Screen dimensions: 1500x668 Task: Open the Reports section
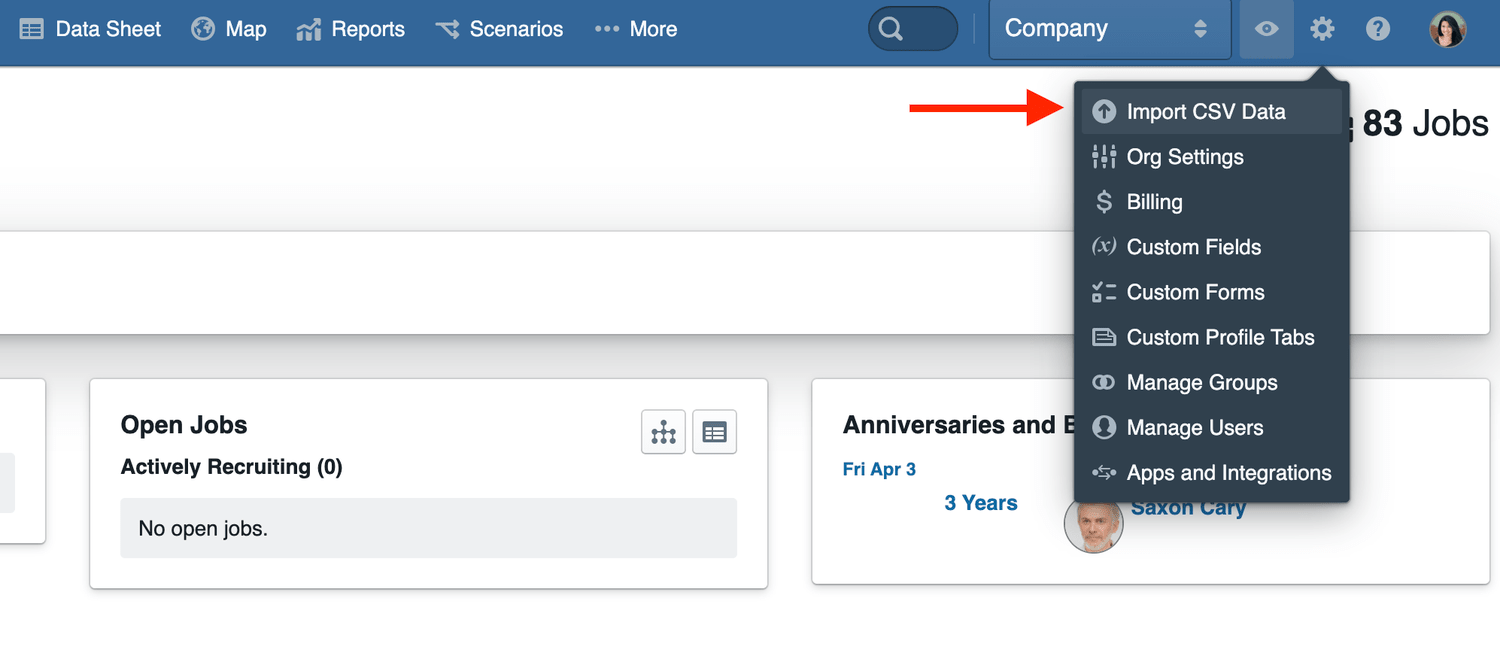coord(351,29)
